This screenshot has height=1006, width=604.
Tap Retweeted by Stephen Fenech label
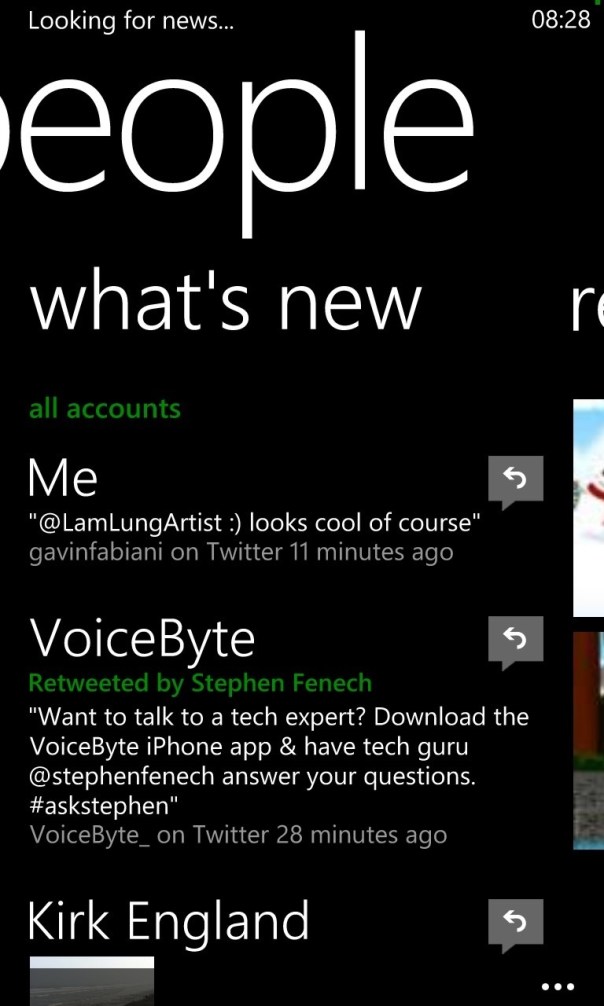[x=200, y=683]
